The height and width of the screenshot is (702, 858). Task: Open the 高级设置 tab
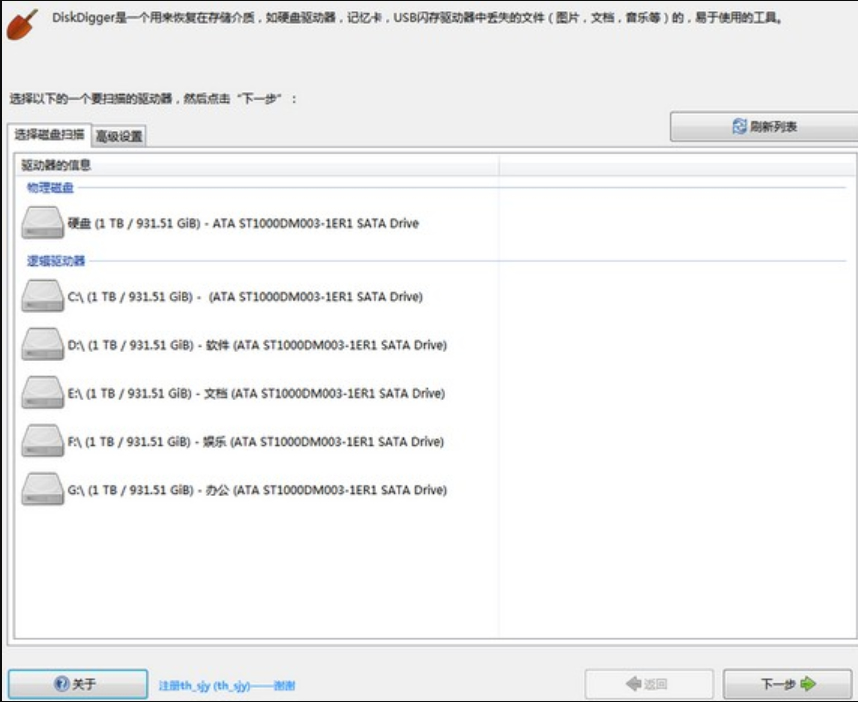point(119,136)
